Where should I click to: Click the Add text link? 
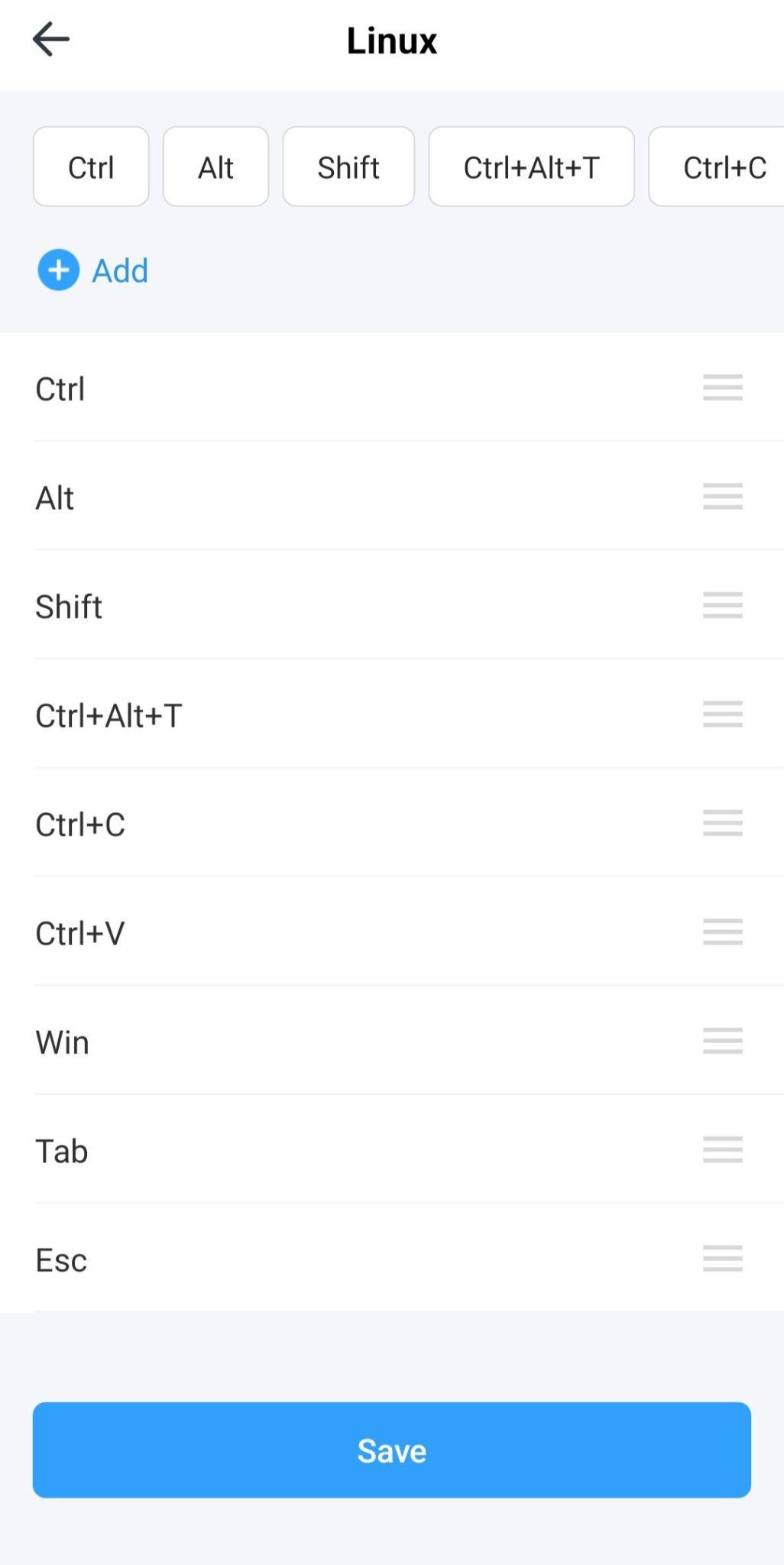(120, 271)
